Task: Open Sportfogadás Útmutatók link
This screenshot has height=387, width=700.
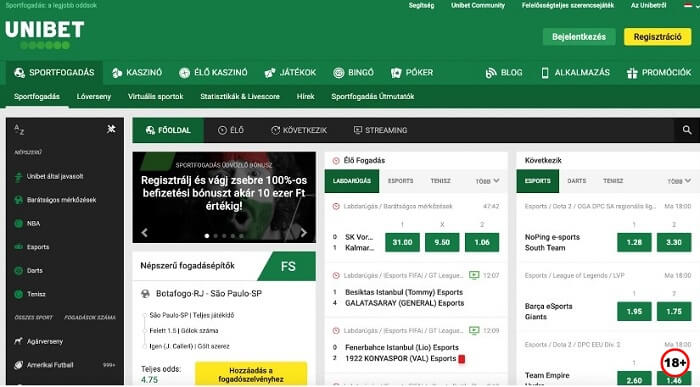Action: coord(373,96)
